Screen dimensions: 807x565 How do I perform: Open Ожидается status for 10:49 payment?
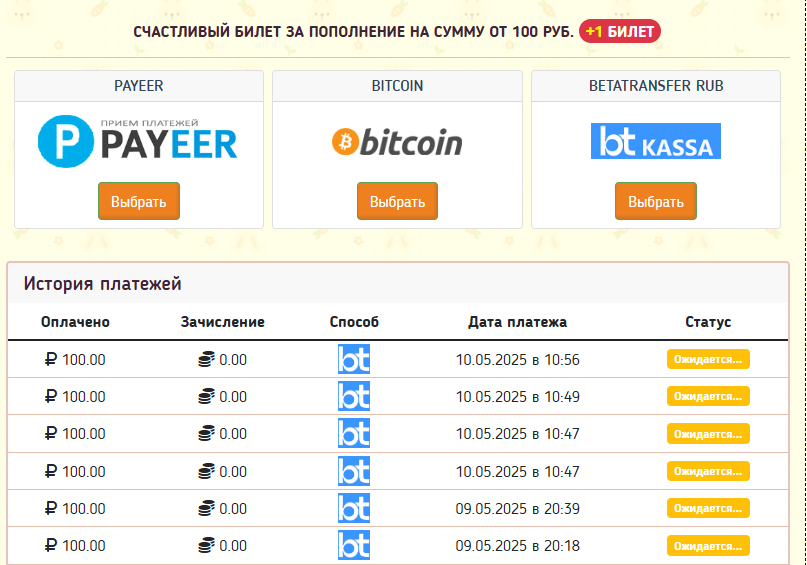(x=708, y=397)
